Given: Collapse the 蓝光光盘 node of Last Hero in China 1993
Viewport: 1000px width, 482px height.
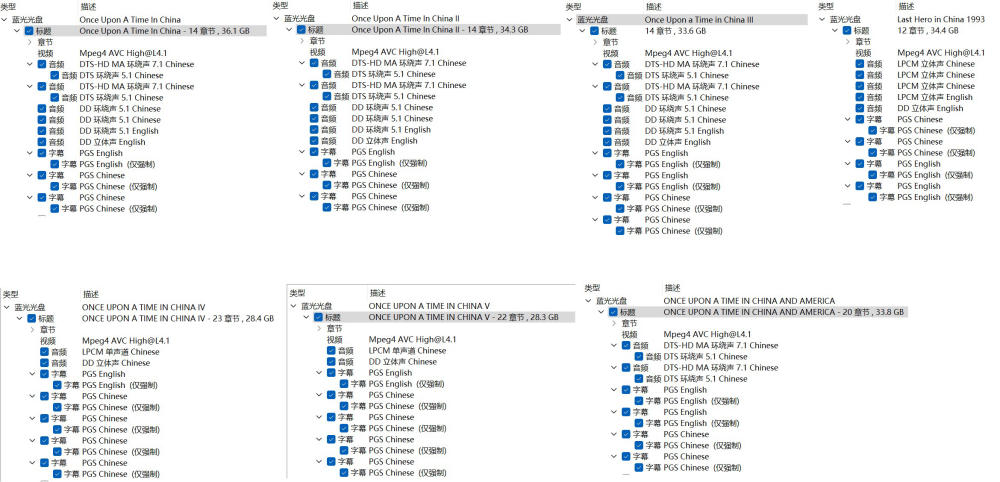Looking at the screenshot, I should point(823,19).
